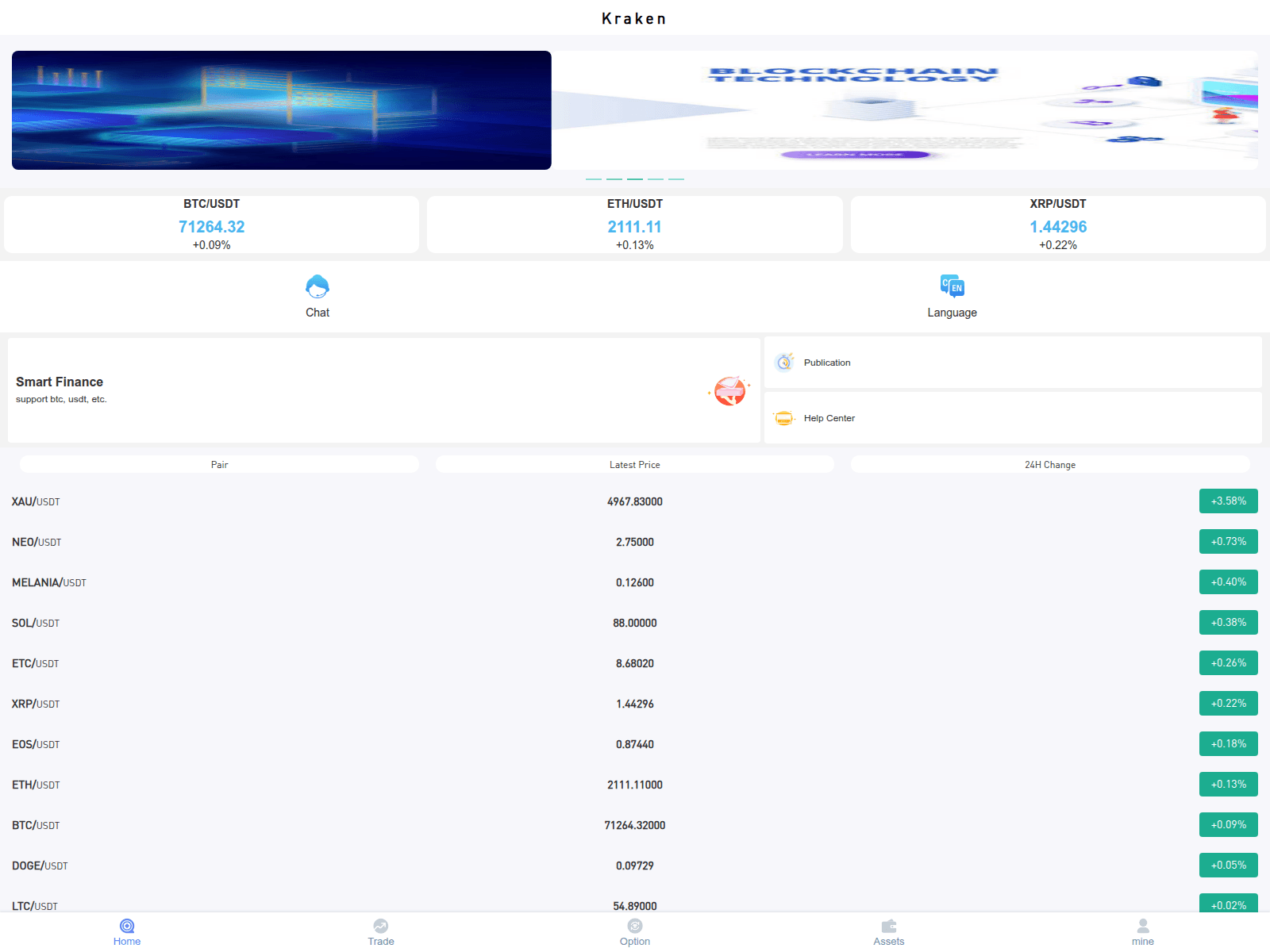Open the EOS/USDT pair row
The width and height of the screenshot is (1270, 952).
point(635,744)
